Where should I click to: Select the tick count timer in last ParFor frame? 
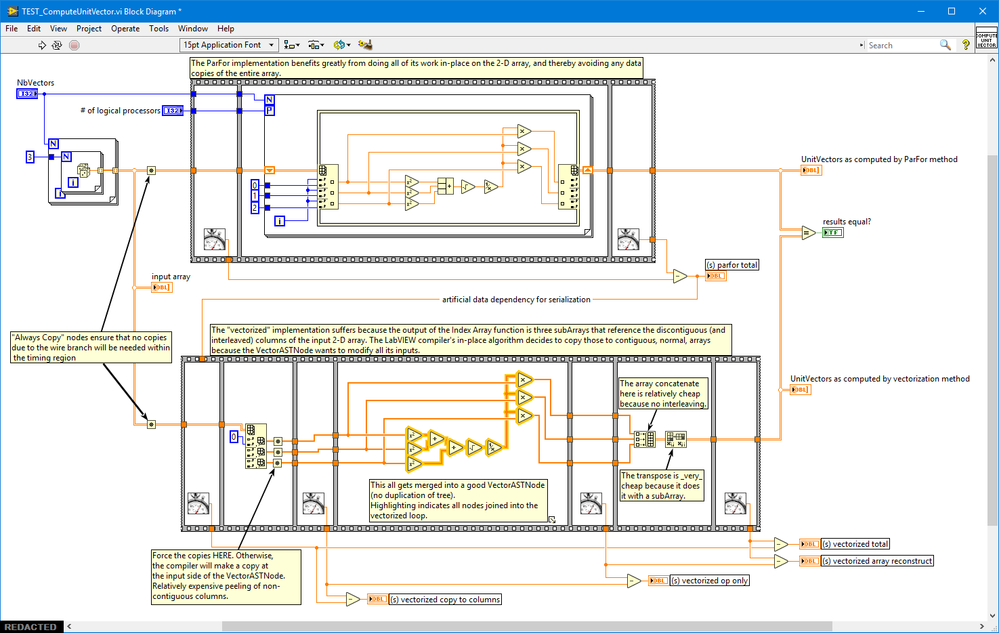[x=628, y=240]
